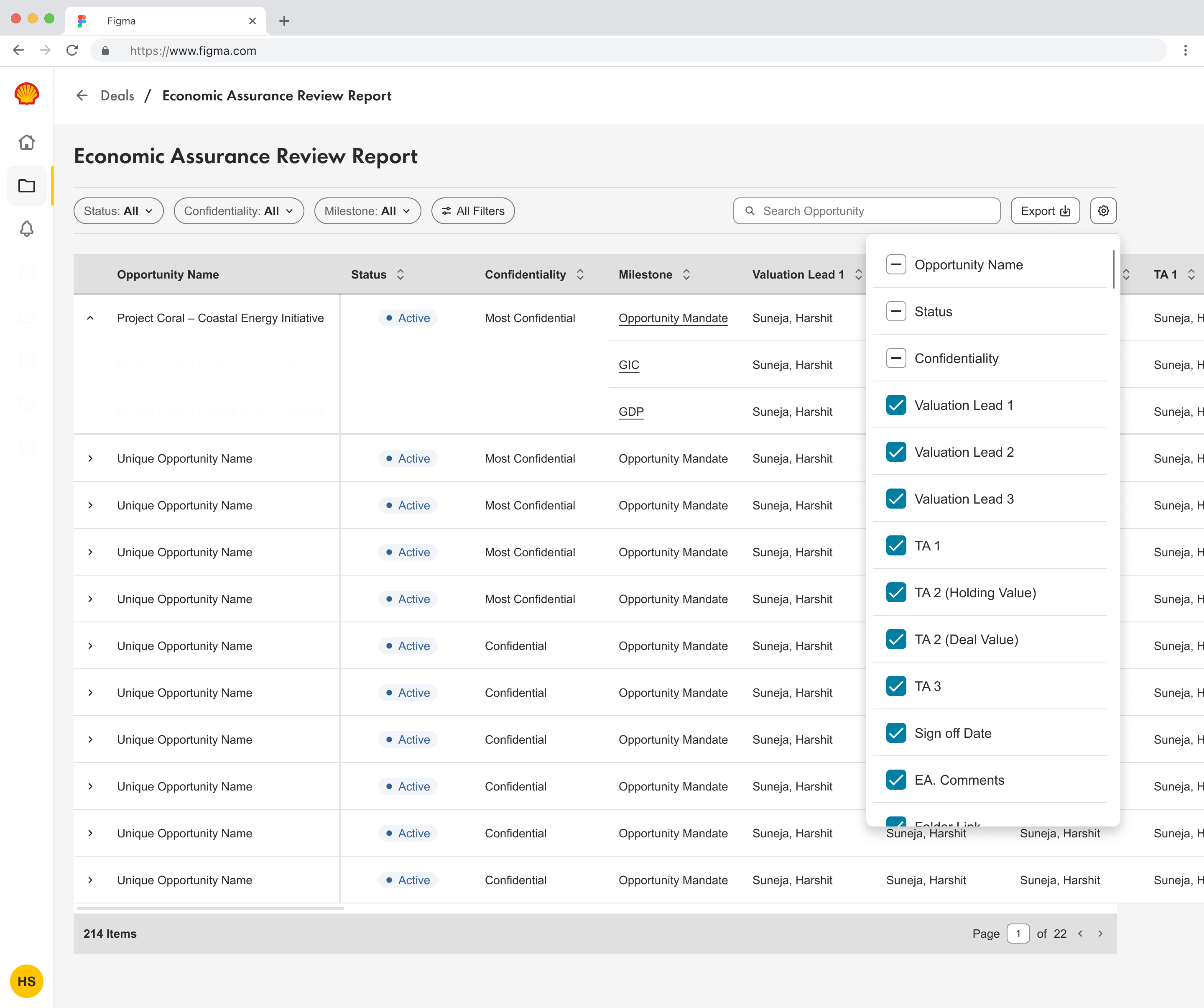This screenshot has height=1008, width=1204.
Task: Open notifications bell icon
Action: pos(26,229)
